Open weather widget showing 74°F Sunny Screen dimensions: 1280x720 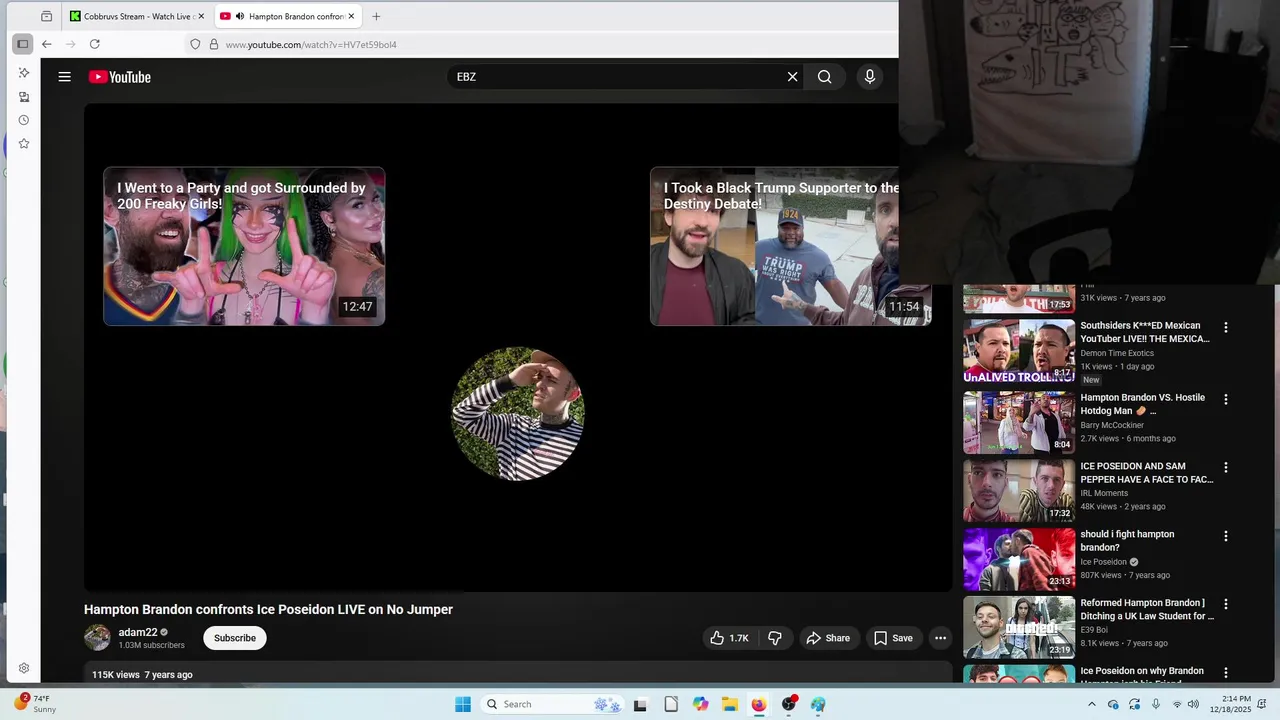point(35,704)
